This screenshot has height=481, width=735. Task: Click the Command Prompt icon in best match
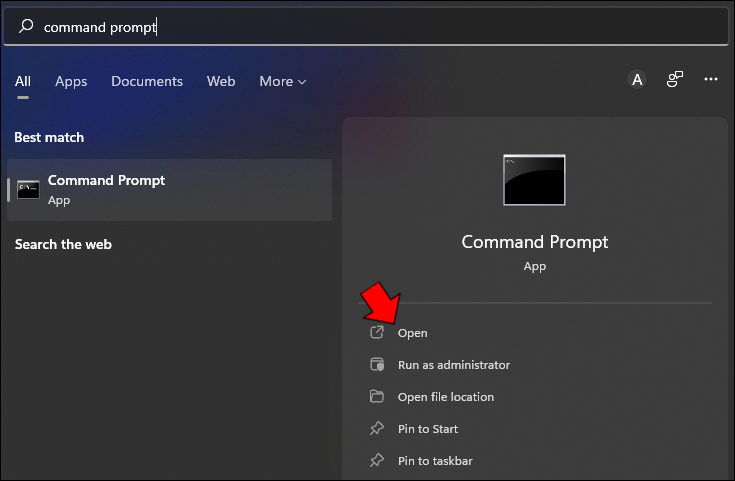(28, 189)
